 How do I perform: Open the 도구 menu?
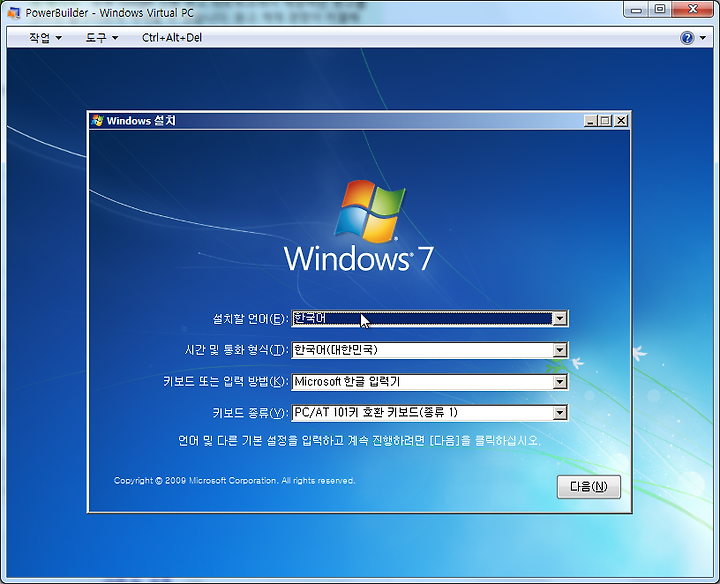click(101, 38)
